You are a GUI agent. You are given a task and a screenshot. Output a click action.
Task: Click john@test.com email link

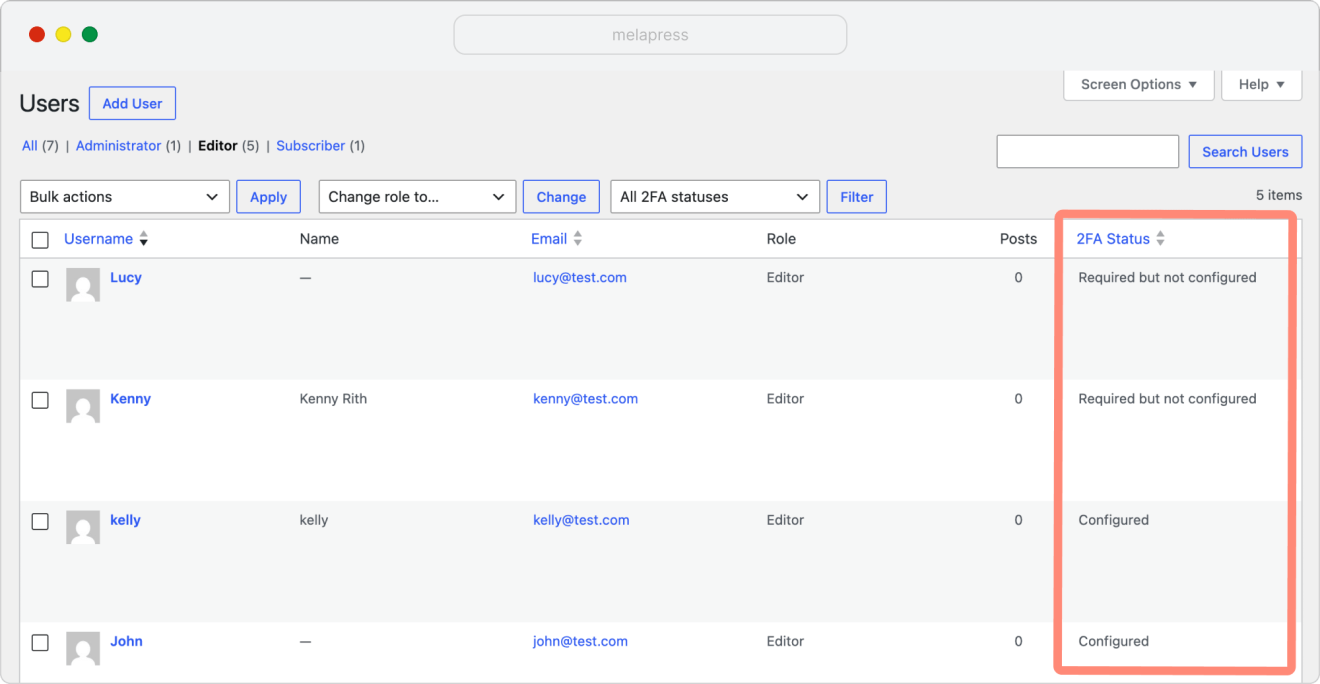pyautogui.click(x=580, y=641)
